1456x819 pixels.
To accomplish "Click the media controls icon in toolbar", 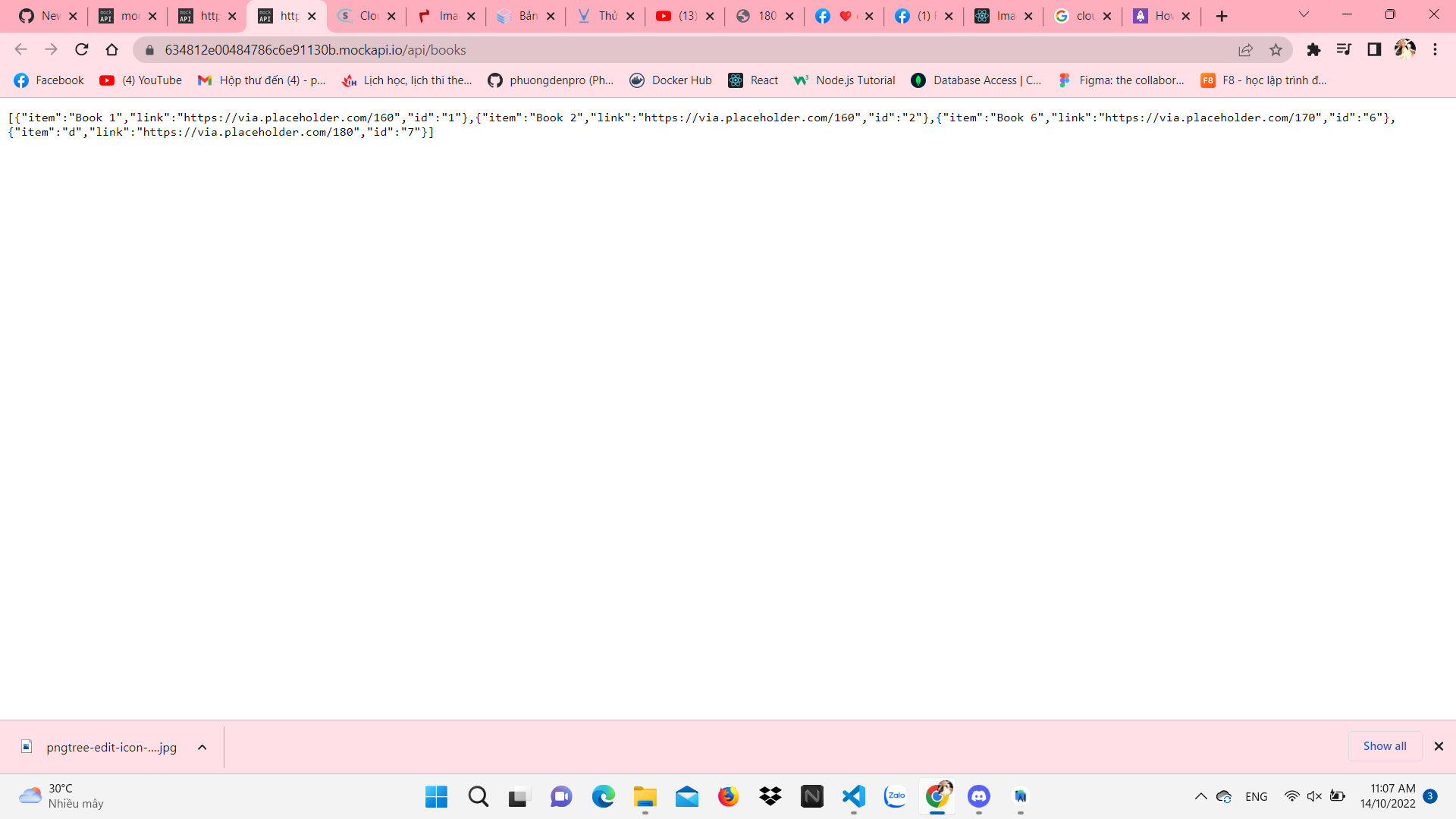I will pos(1345,49).
